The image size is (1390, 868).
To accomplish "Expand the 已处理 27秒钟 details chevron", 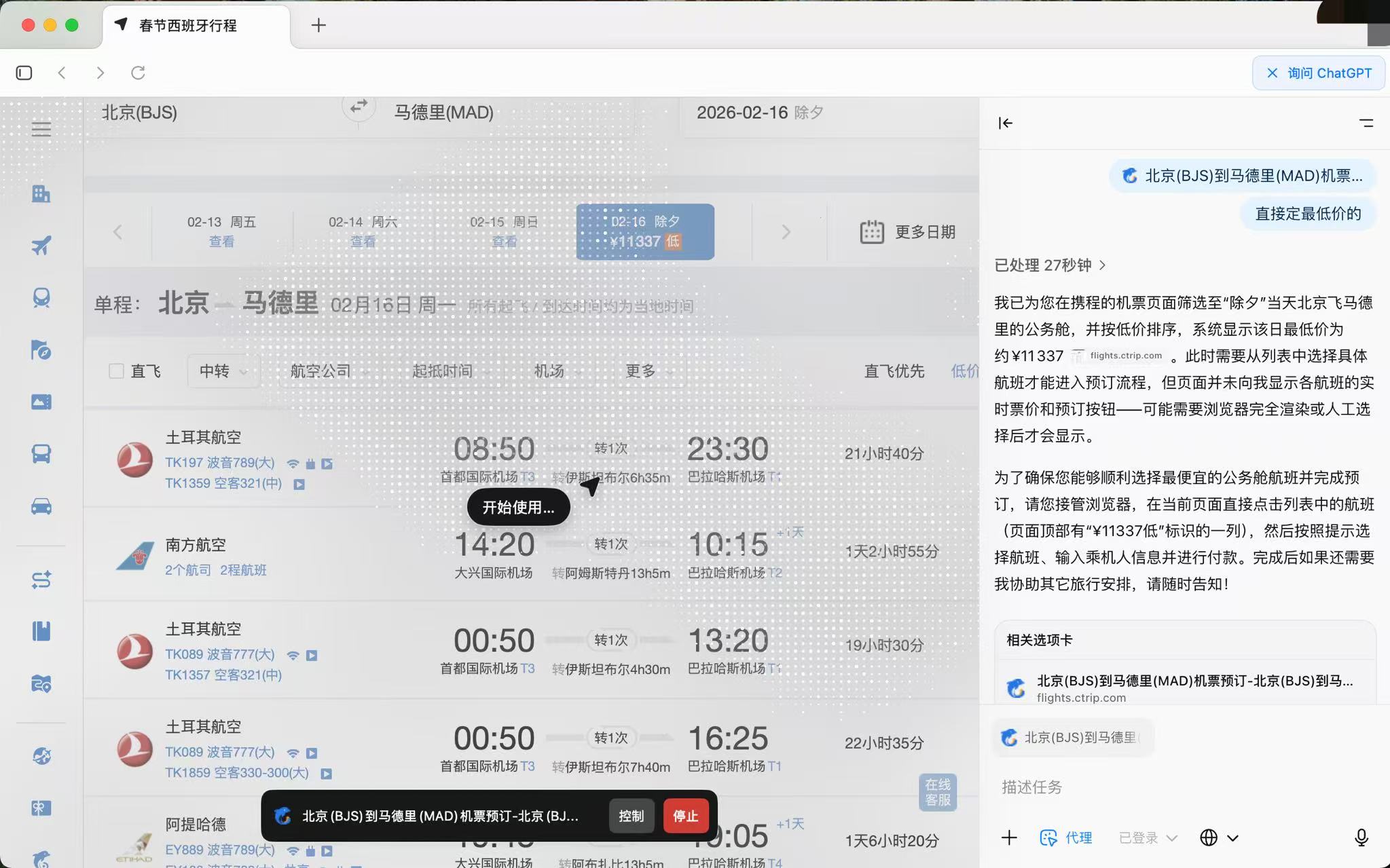I will tap(1102, 265).
